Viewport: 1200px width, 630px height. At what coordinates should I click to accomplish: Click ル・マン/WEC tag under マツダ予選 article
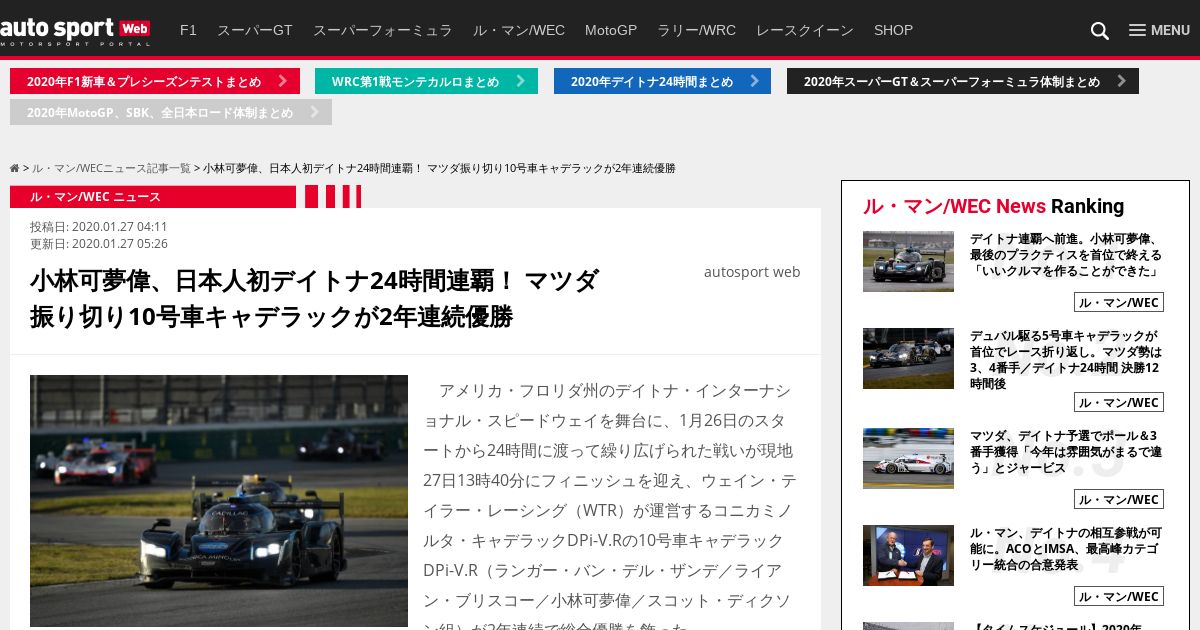pos(1119,499)
